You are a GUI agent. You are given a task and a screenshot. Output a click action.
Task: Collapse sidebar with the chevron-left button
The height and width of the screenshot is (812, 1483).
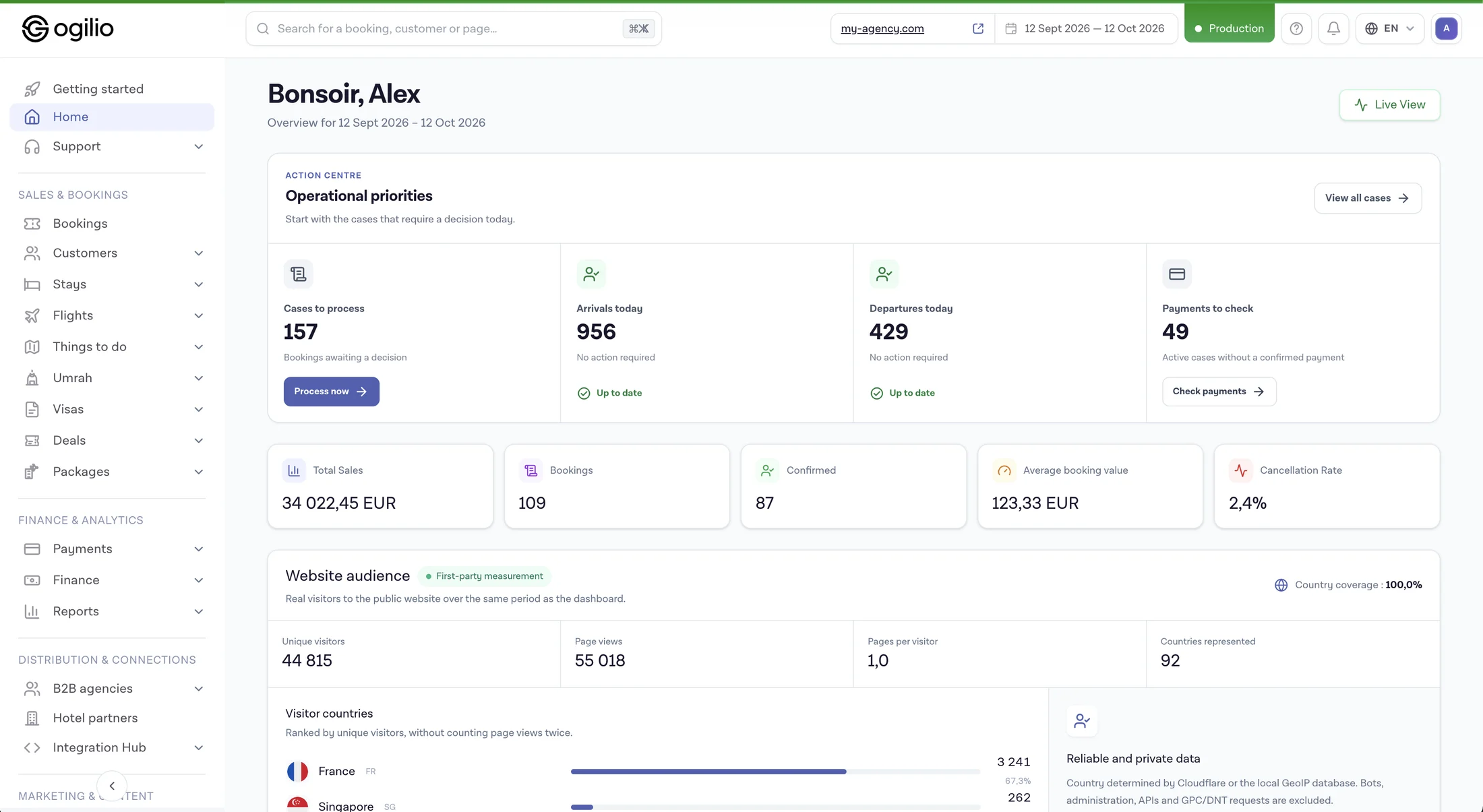click(x=112, y=786)
